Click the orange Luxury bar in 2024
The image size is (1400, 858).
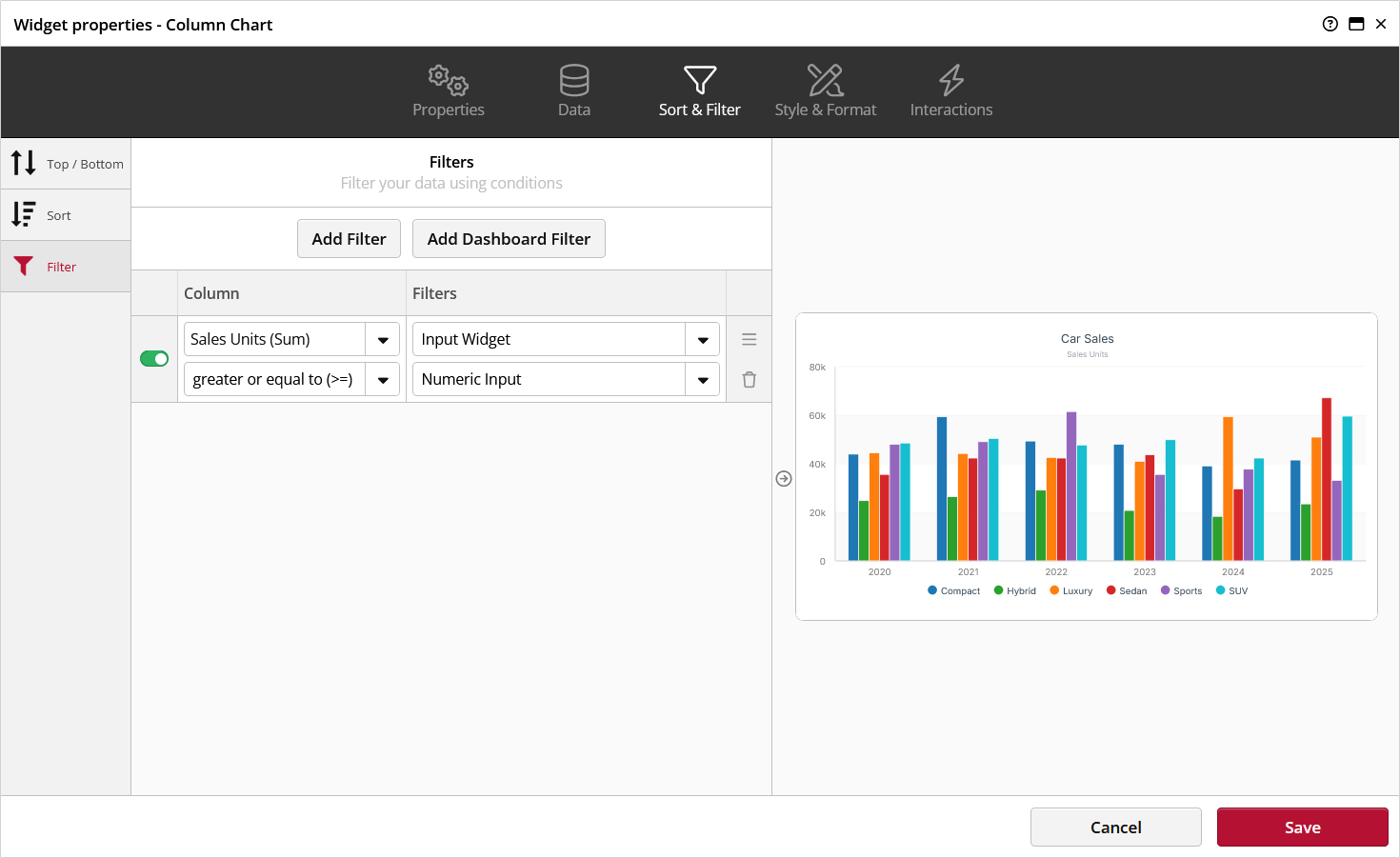click(1228, 489)
